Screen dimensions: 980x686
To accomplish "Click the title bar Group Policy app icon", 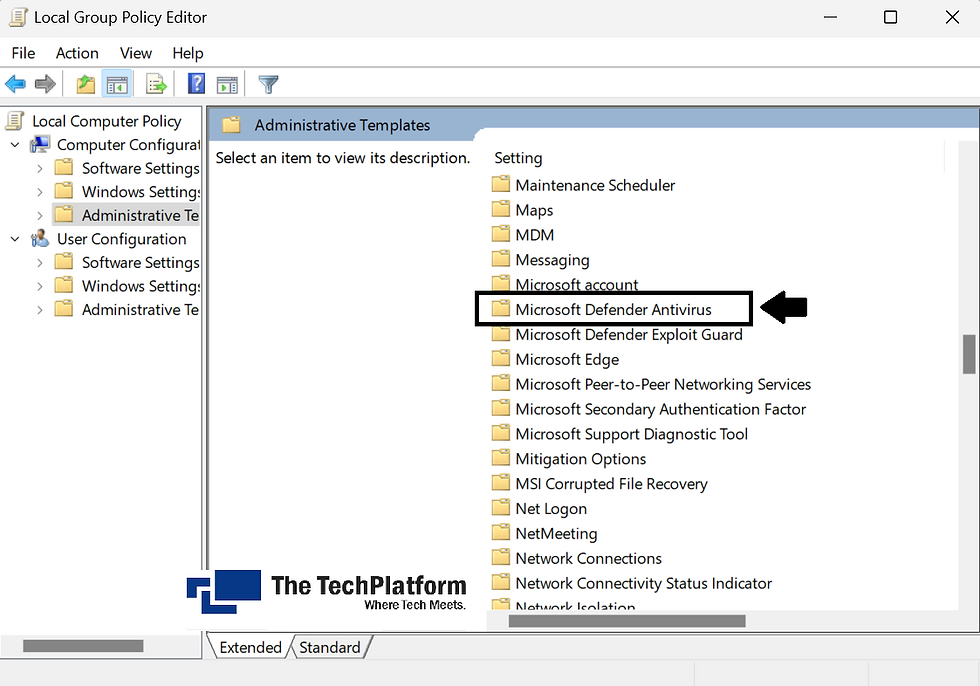I will point(18,17).
